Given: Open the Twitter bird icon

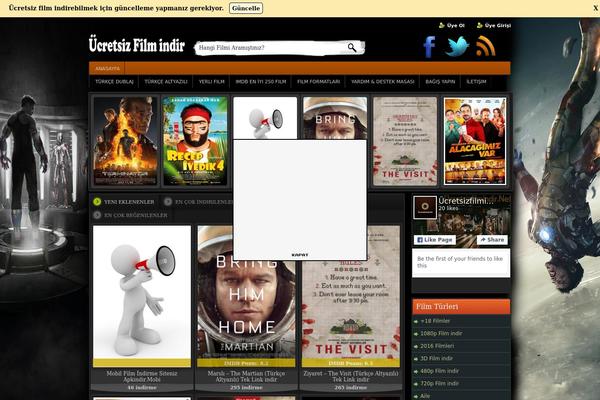Looking at the screenshot, I should [x=457, y=46].
